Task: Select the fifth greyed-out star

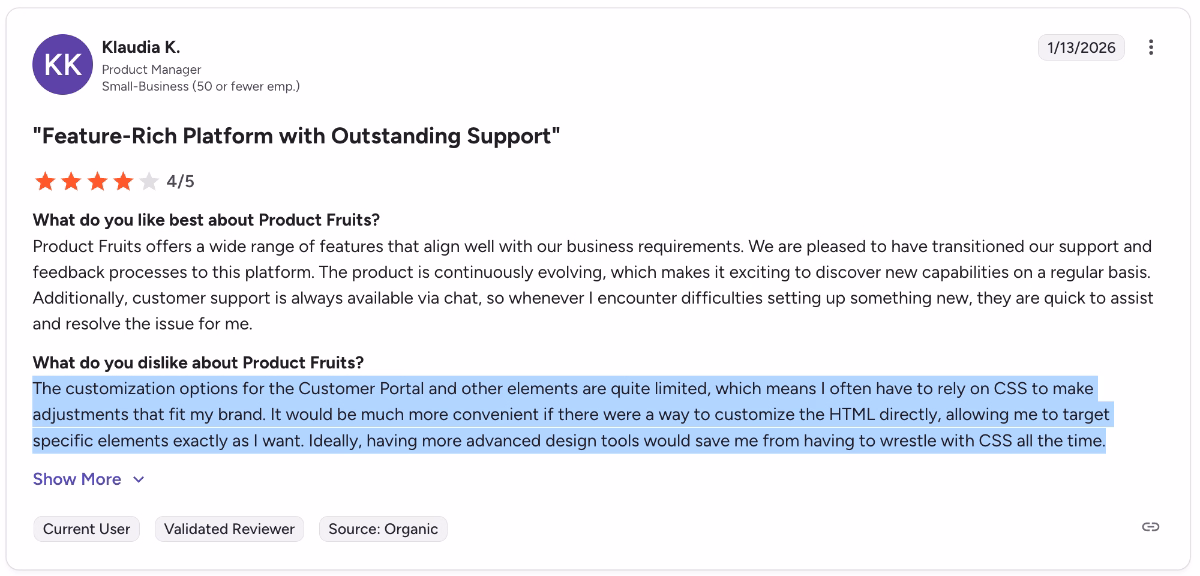Action: coord(149,181)
